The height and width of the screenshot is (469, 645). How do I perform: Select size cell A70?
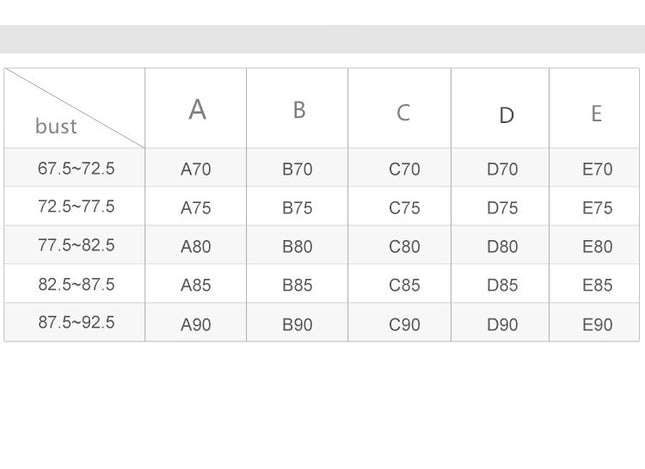pyautogui.click(x=196, y=169)
